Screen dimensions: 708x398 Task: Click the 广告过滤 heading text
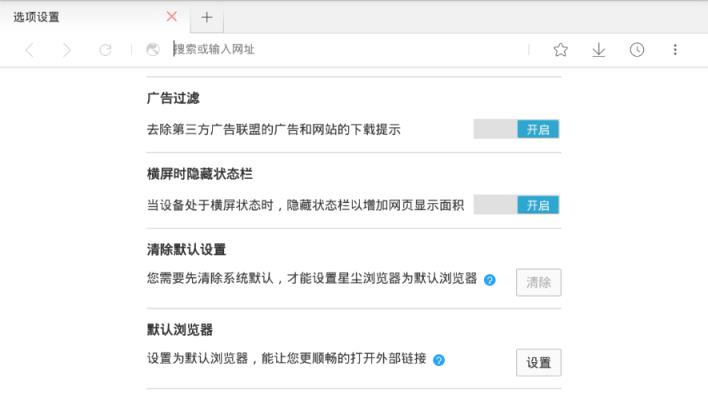(x=173, y=98)
